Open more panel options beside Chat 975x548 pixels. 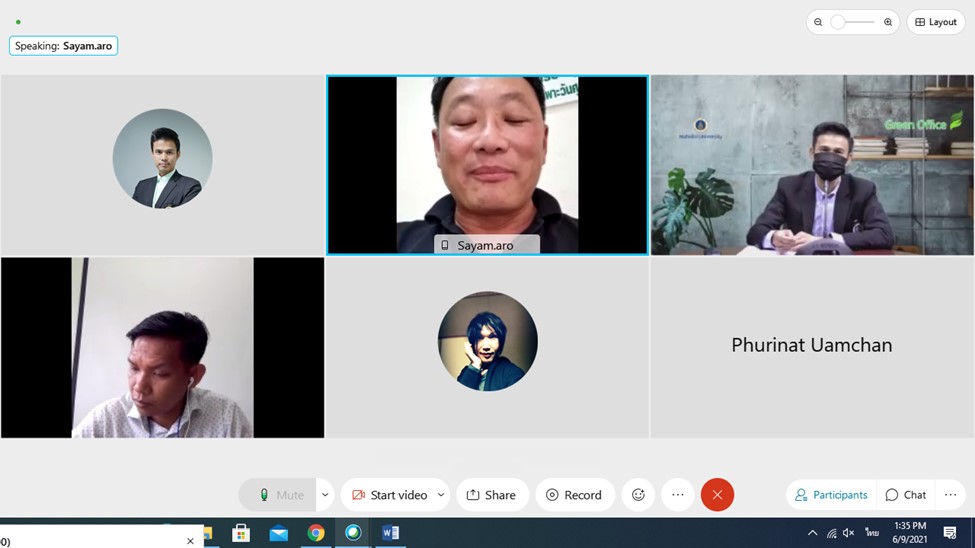pos(950,495)
